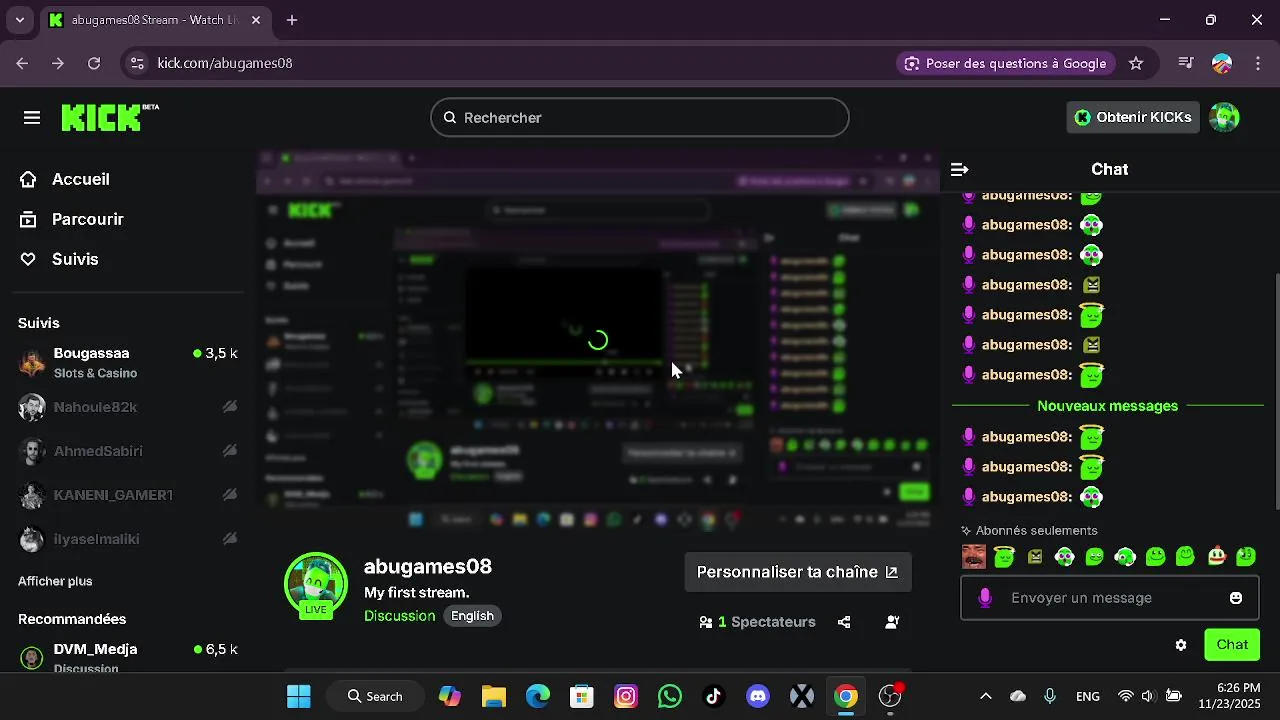Viewport: 1280px width, 720px height.
Task: Expand followed list with Afficher plus
Action: [55, 581]
